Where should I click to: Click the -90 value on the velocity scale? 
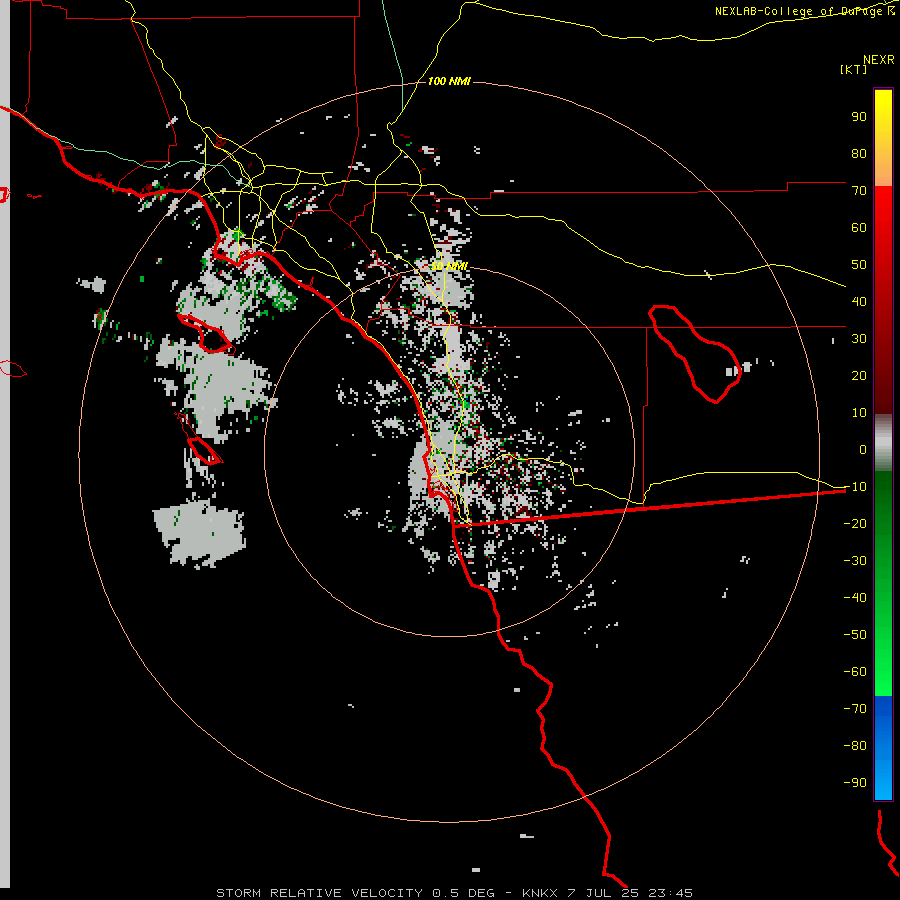855,783
